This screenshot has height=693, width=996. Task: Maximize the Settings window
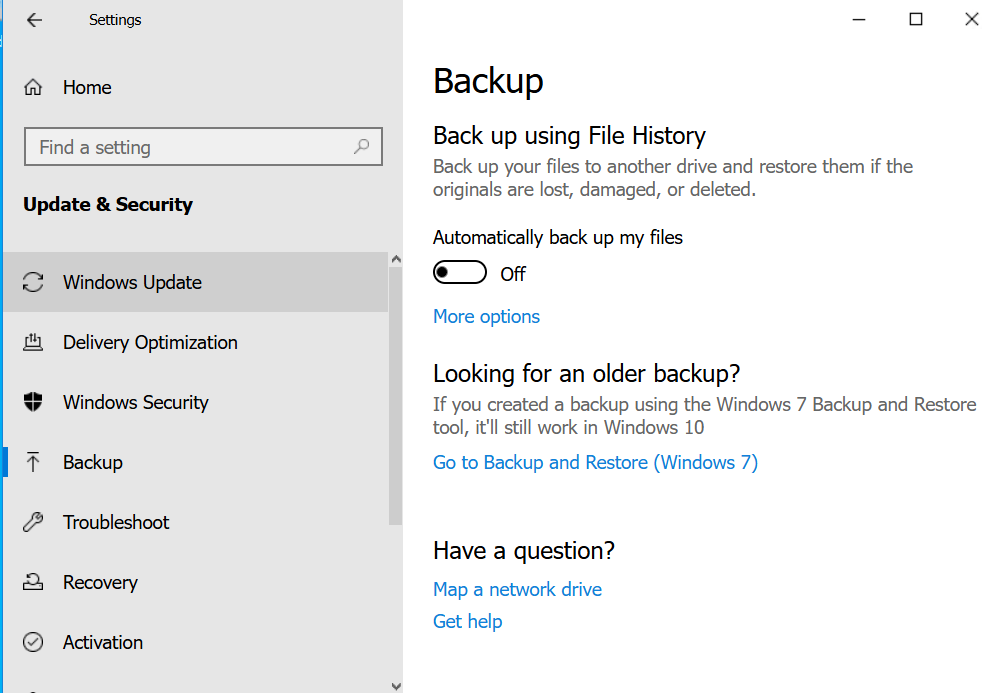coord(915,19)
